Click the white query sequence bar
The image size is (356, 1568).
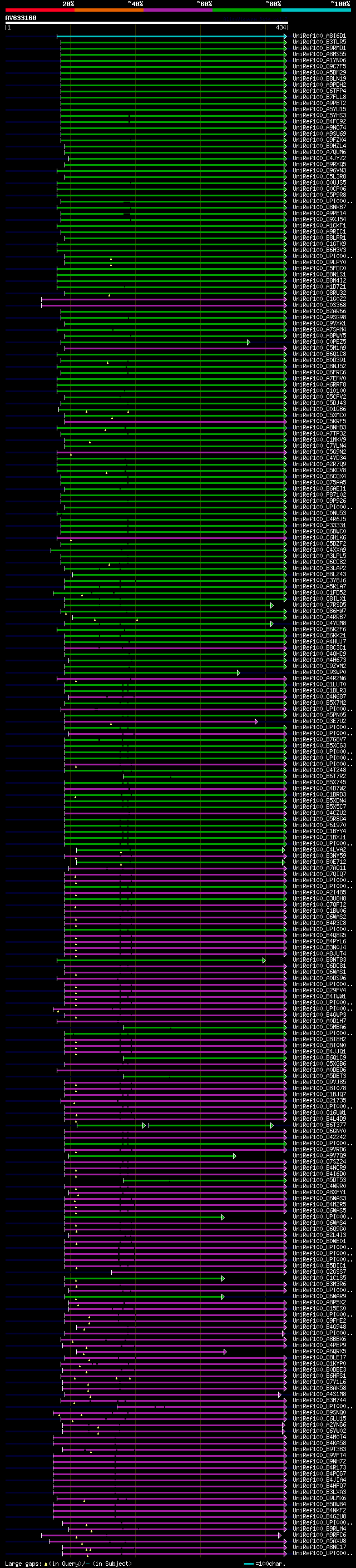(146, 23)
